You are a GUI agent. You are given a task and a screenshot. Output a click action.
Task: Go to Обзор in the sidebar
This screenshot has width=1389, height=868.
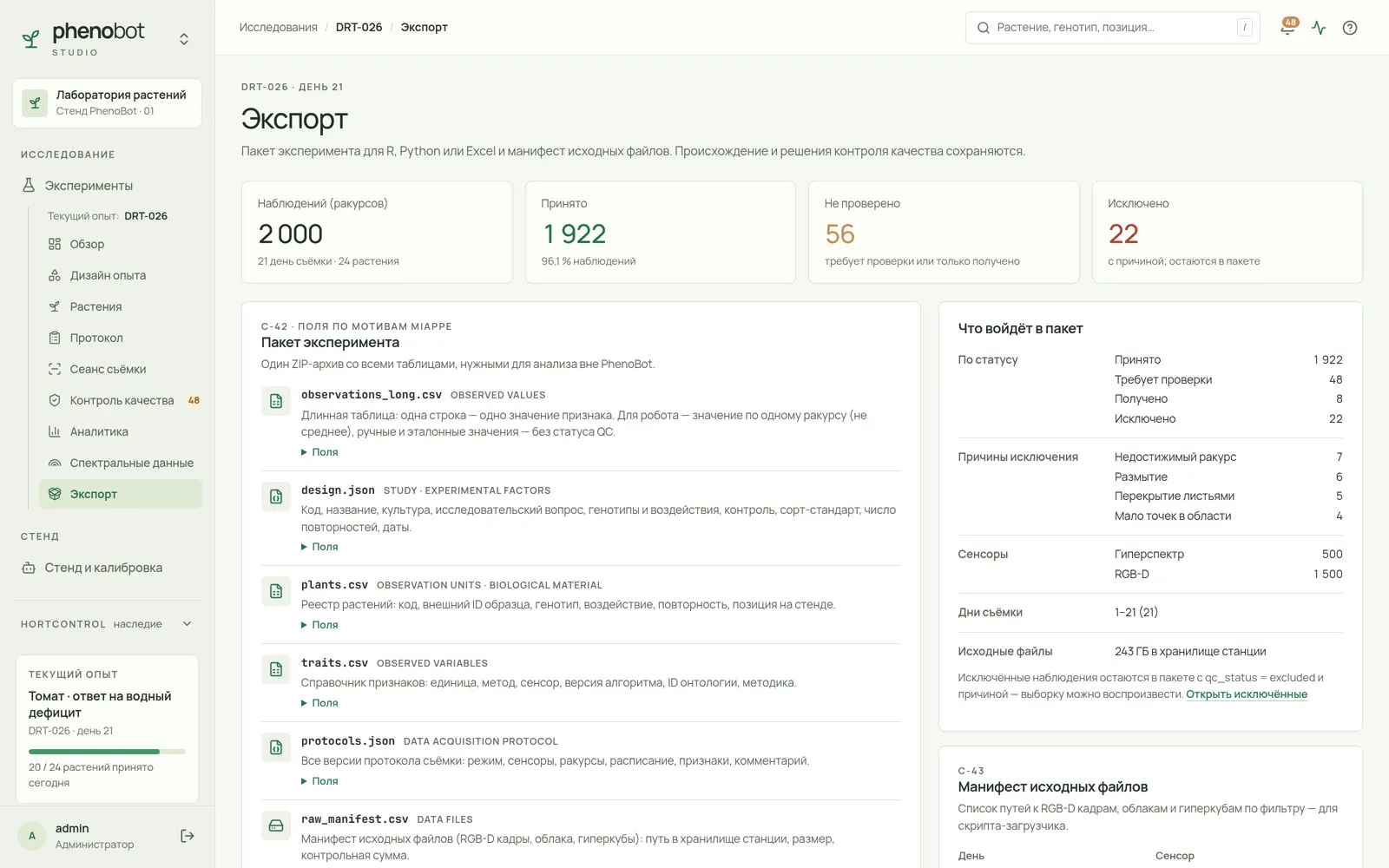click(121, 244)
